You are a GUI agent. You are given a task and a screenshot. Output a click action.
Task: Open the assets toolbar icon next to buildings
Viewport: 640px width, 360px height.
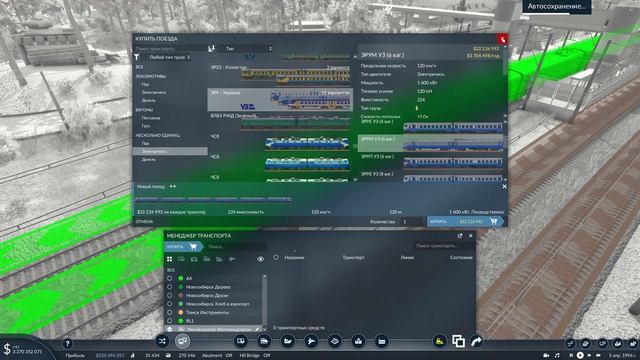point(382,341)
